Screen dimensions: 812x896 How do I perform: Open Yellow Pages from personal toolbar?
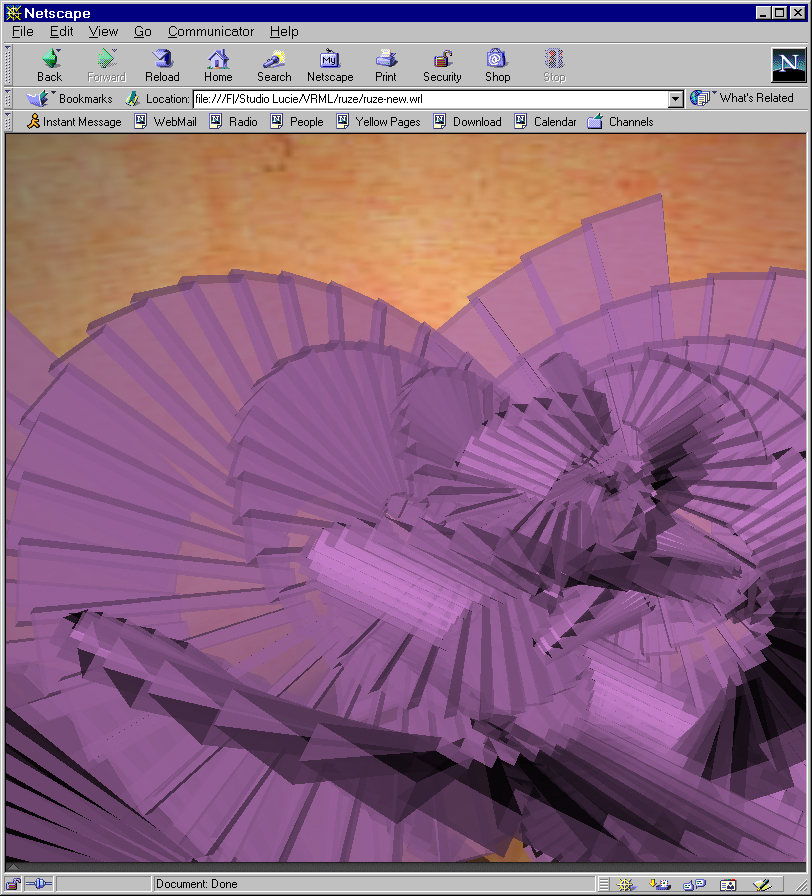378,122
